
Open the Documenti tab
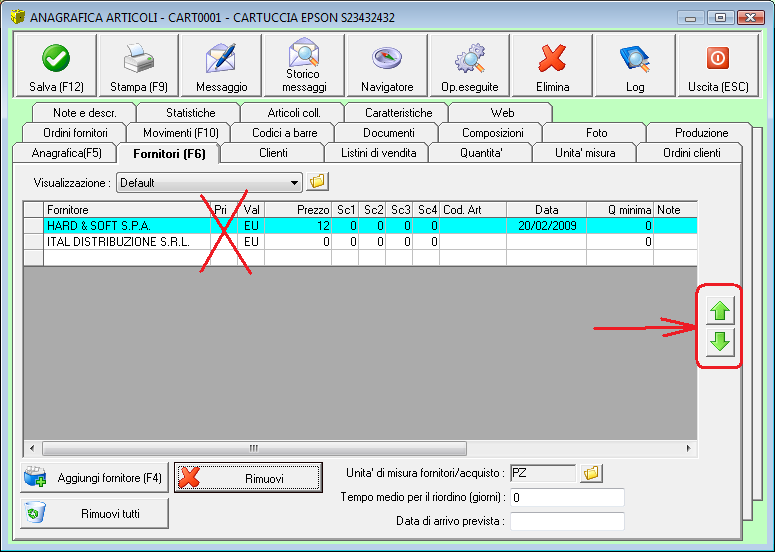[388, 132]
